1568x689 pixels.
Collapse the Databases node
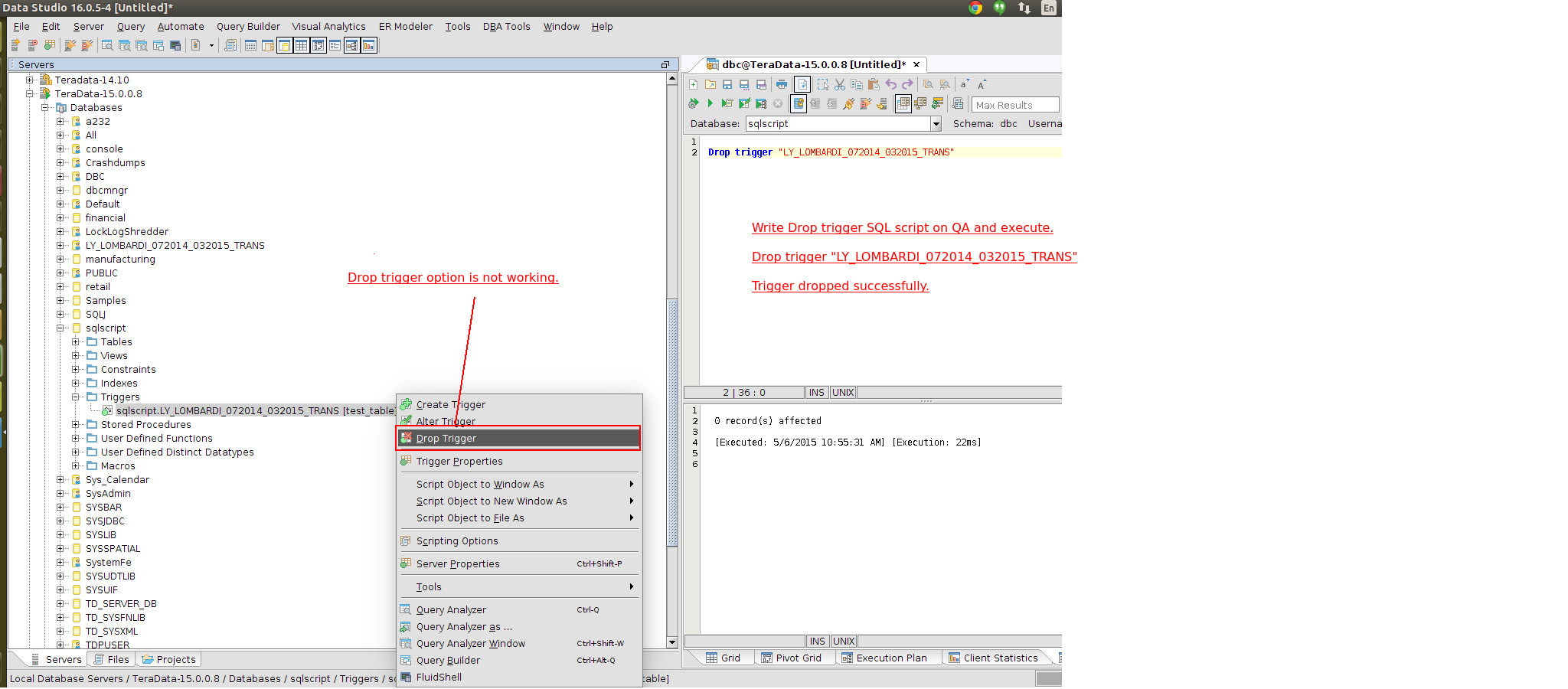[x=45, y=107]
